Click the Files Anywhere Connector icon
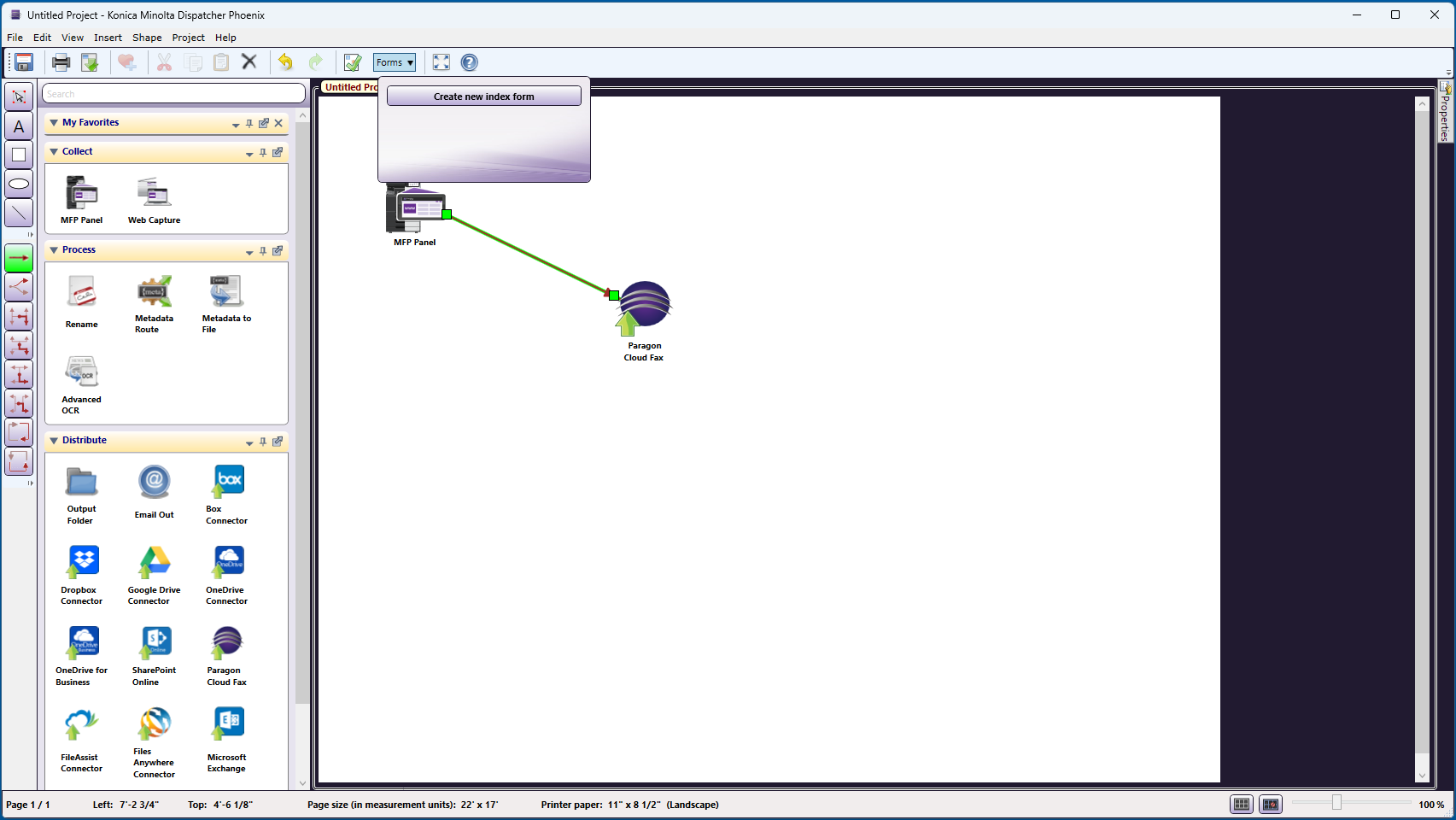The height and width of the screenshot is (820, 1456). tap(155, 723)
